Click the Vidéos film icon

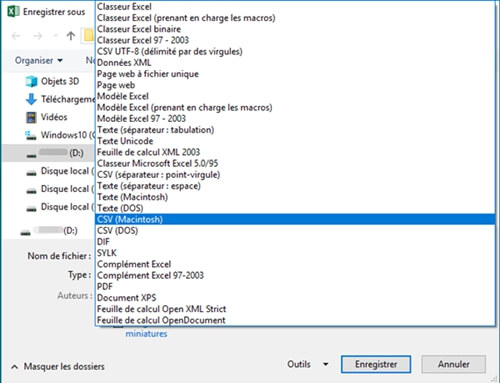pyautogui.click(x=31, y=117)
